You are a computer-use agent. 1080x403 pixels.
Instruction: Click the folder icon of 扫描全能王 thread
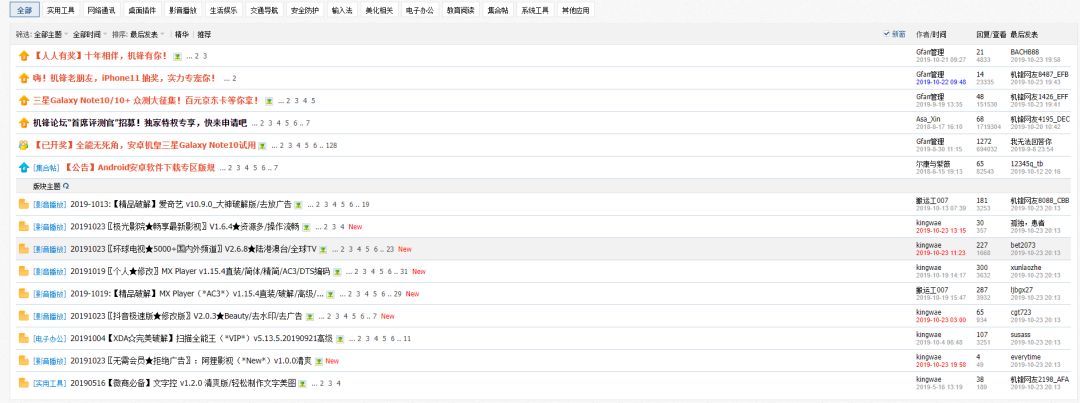pos(23,338)
